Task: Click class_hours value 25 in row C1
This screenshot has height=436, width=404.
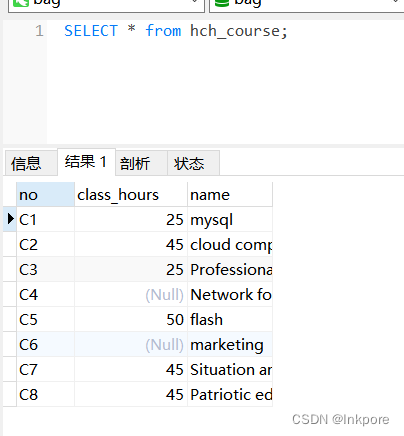Action: coord(131,219)
